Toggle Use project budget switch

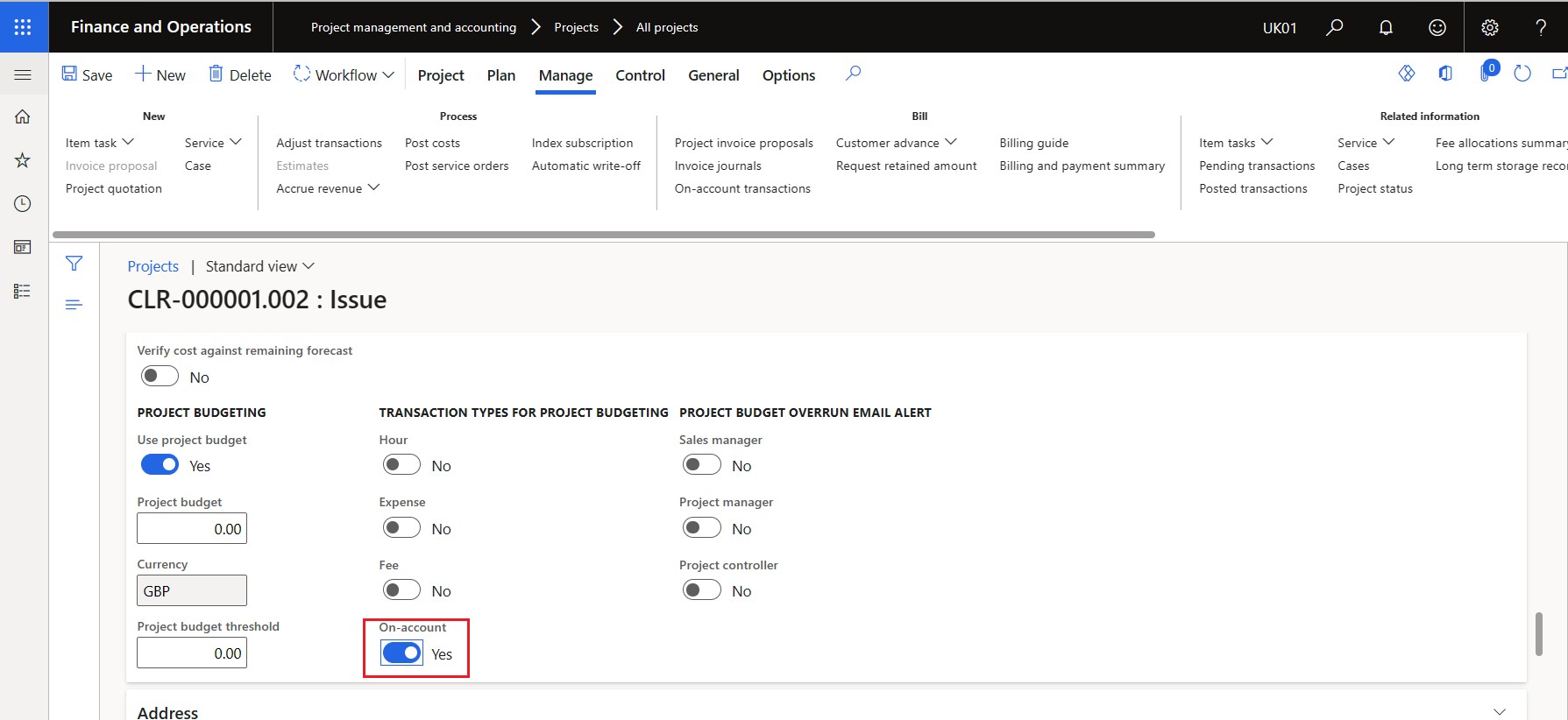tap(160, 465)
